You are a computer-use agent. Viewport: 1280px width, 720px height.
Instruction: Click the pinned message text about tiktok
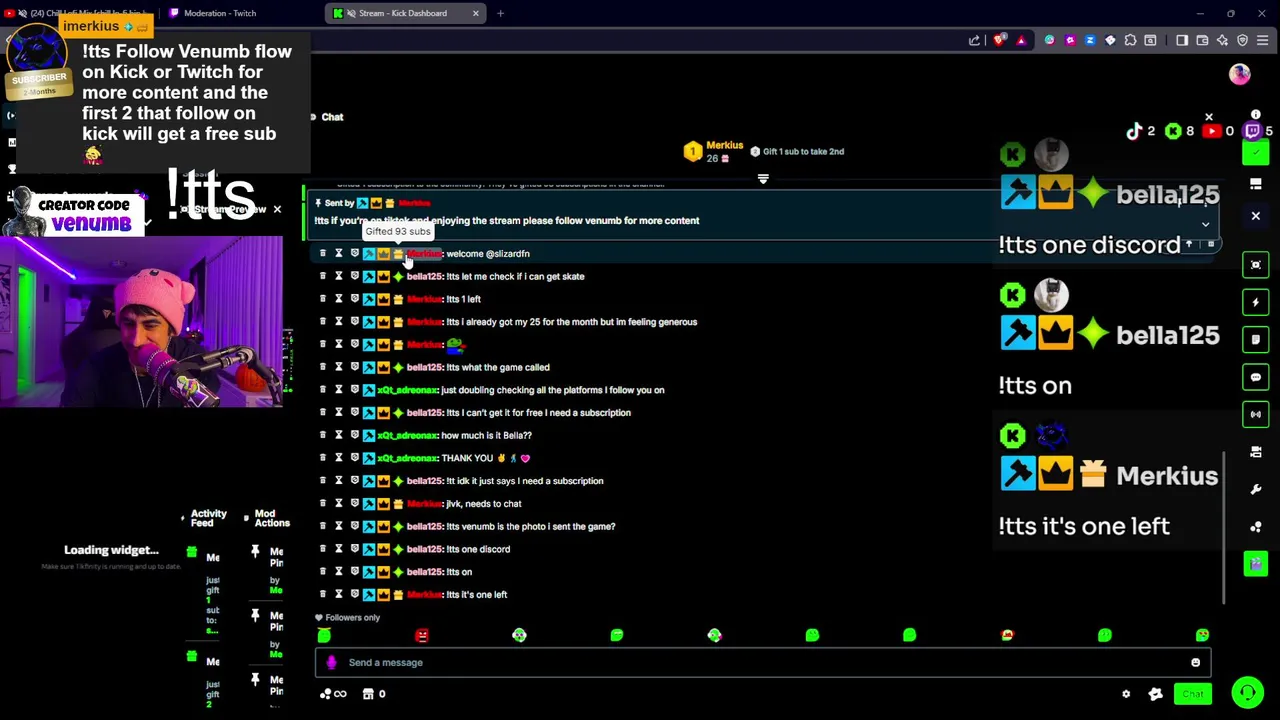click(x=507, y=221)
